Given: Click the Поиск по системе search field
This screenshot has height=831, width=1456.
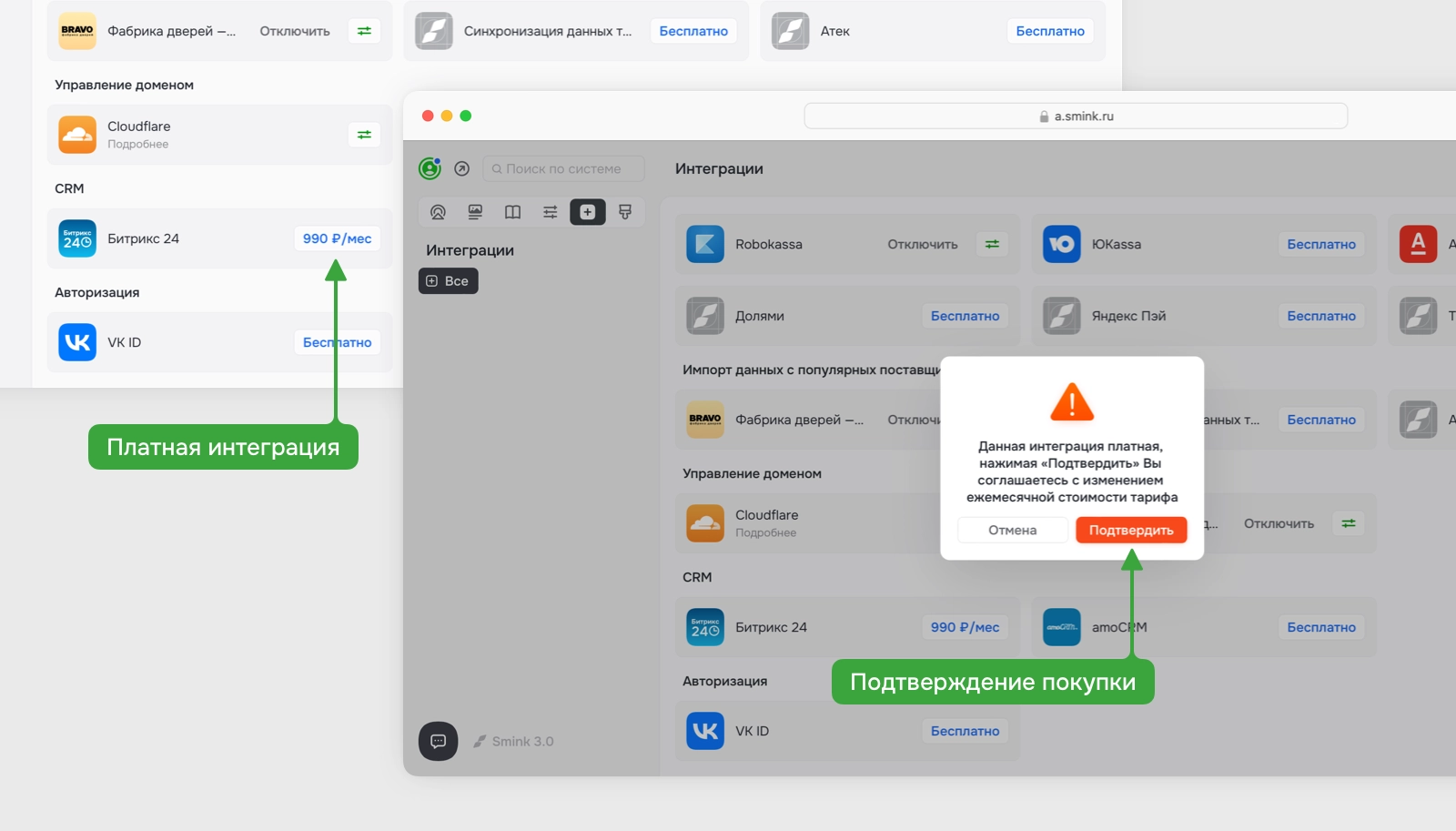Looking at the screenshot, I should (x=563, y=168).
